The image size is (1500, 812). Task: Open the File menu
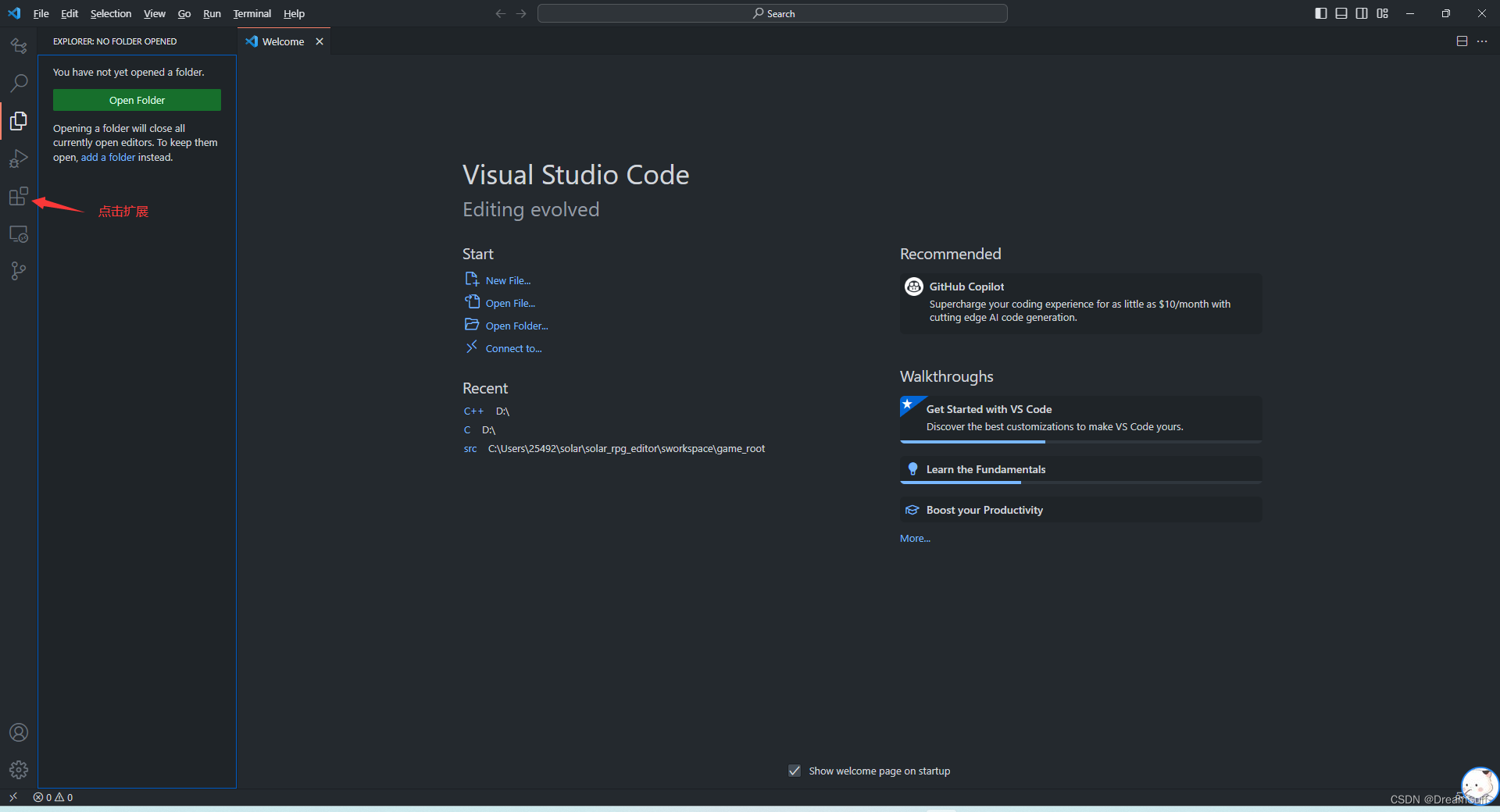41,13
